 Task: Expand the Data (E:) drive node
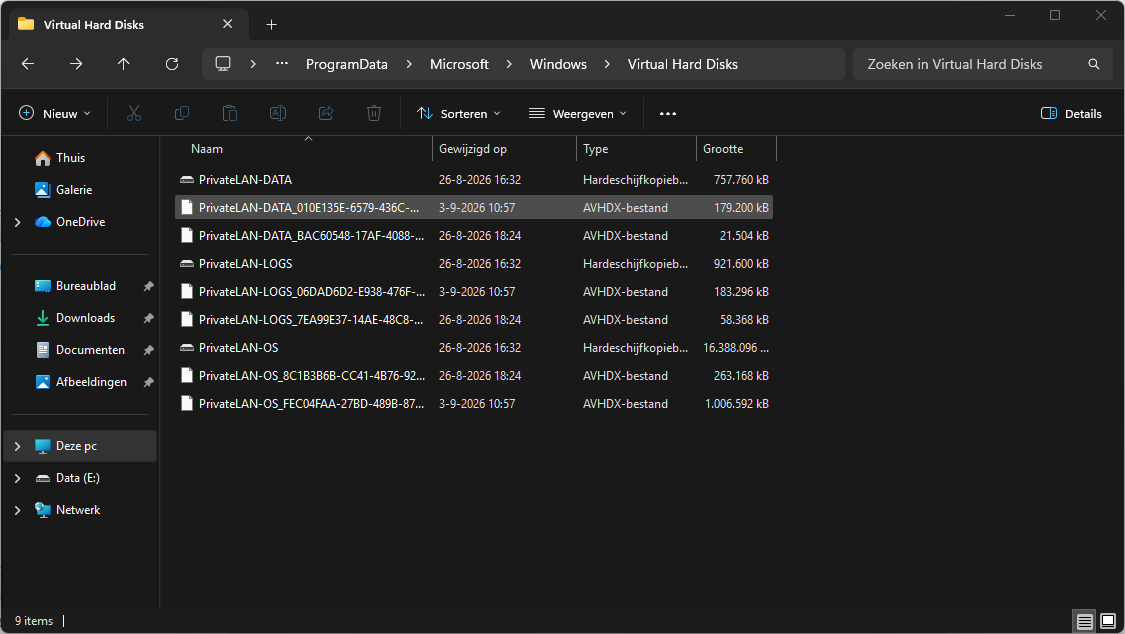[17, 478]
